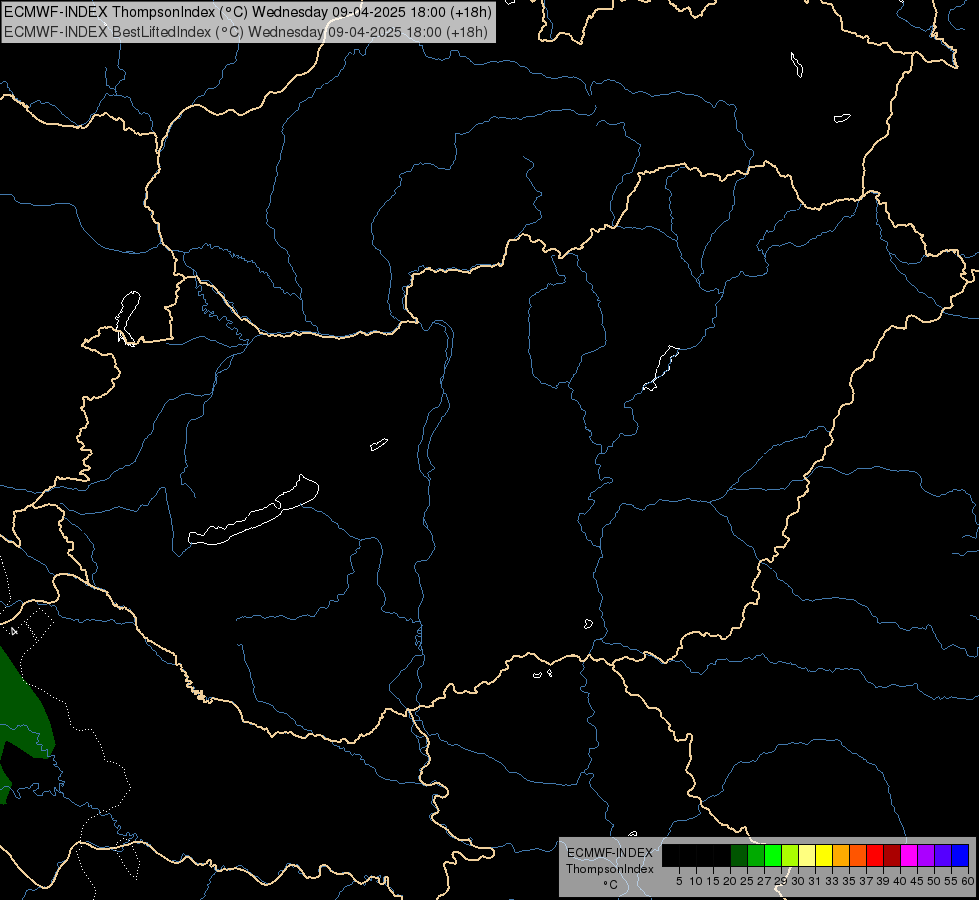
Task: Click the purple 45-50 legend swatch
Action: point(926,856)
